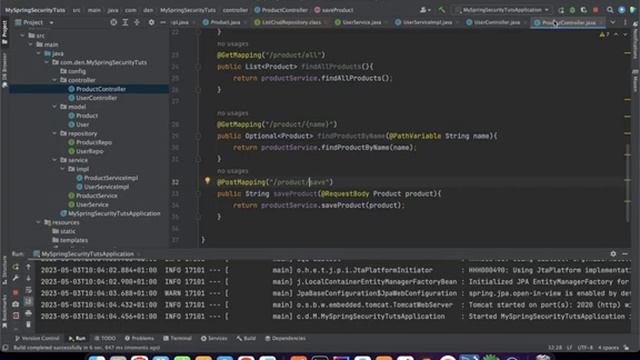Toggle the Project tool window stripe button
This screenshot has height=360, width=640.
tap(4, 33)
